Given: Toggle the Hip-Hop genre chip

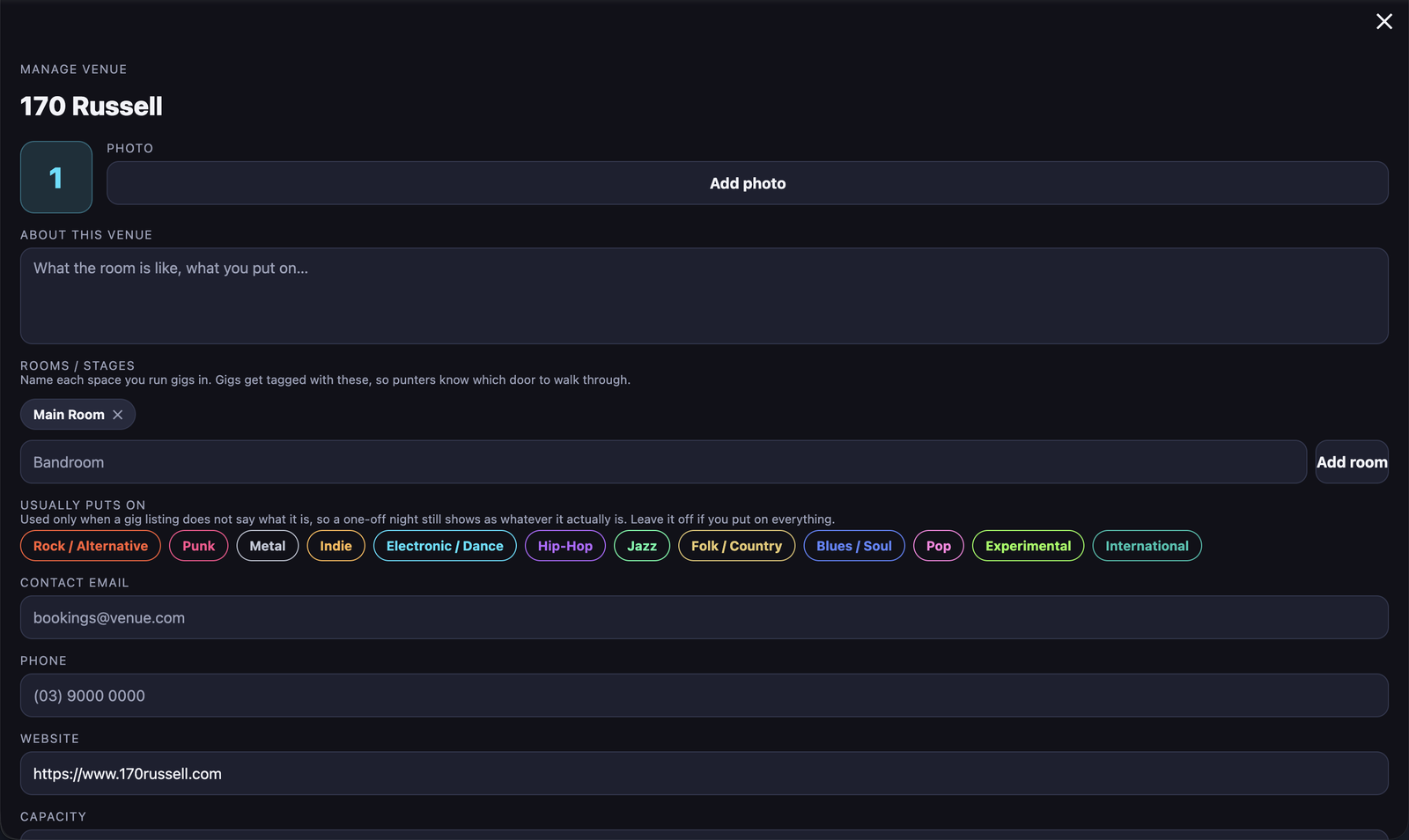Looking at the screenshot, I should 565,546.
